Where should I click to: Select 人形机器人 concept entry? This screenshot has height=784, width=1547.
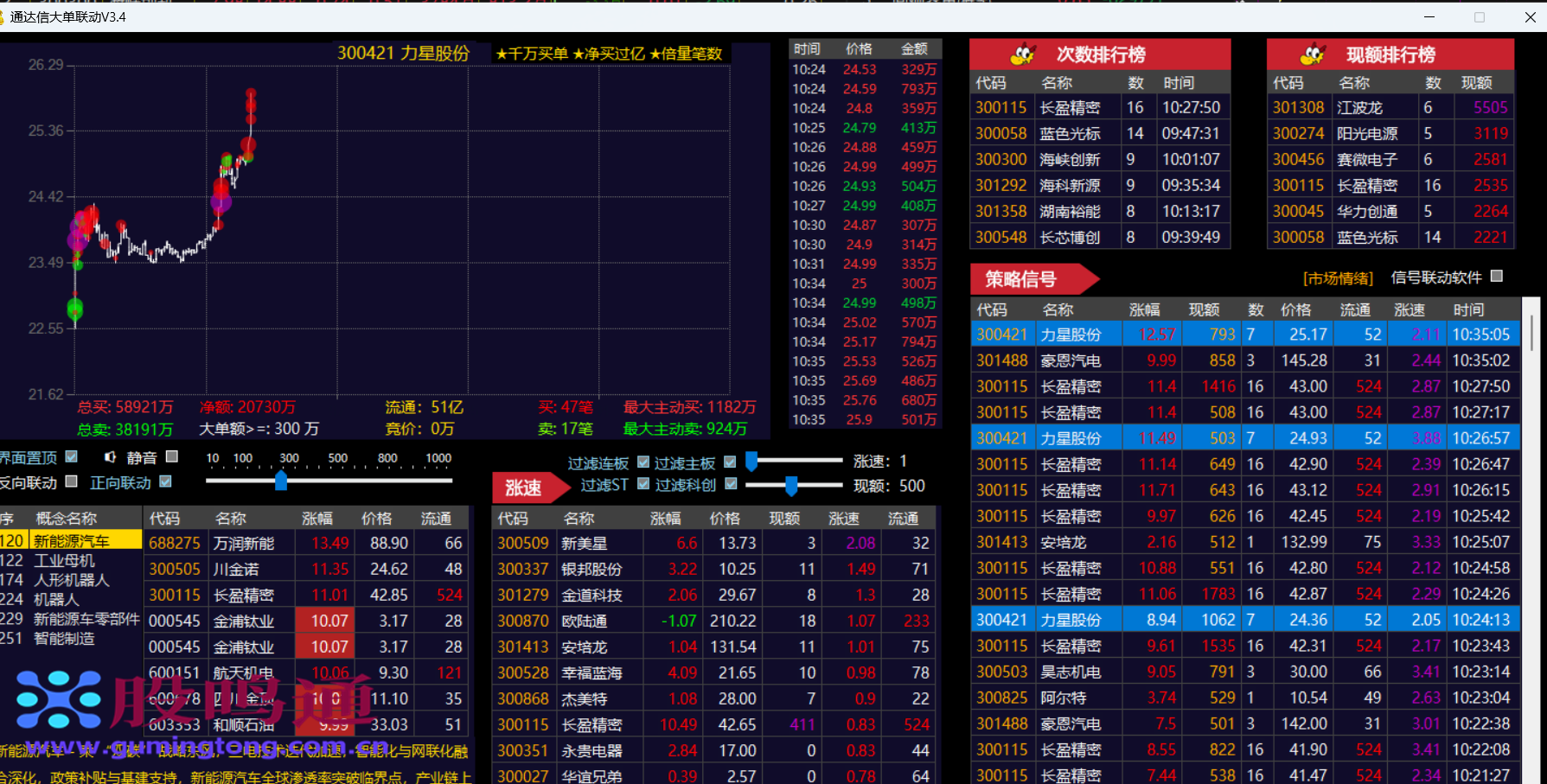(x=72, y=580)
